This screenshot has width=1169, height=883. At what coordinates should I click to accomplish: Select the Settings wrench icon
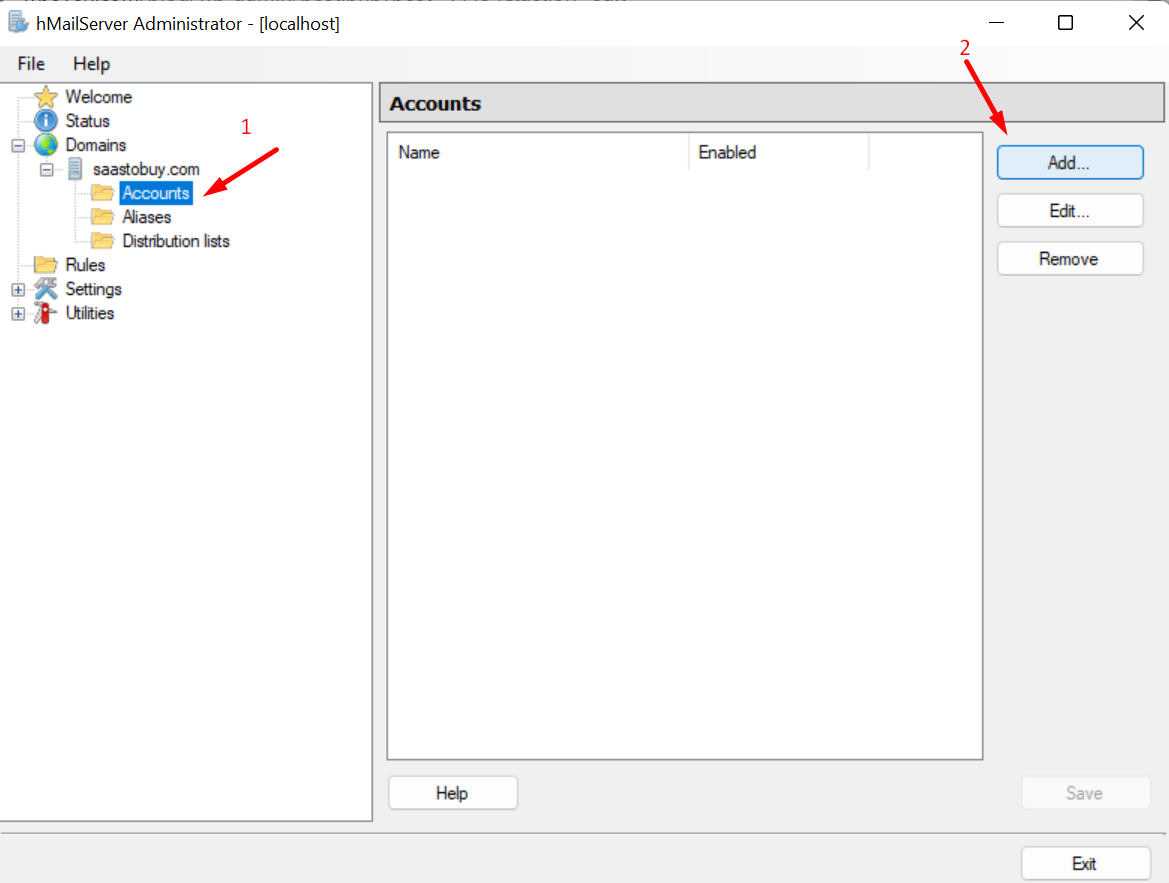coord(46,288)
